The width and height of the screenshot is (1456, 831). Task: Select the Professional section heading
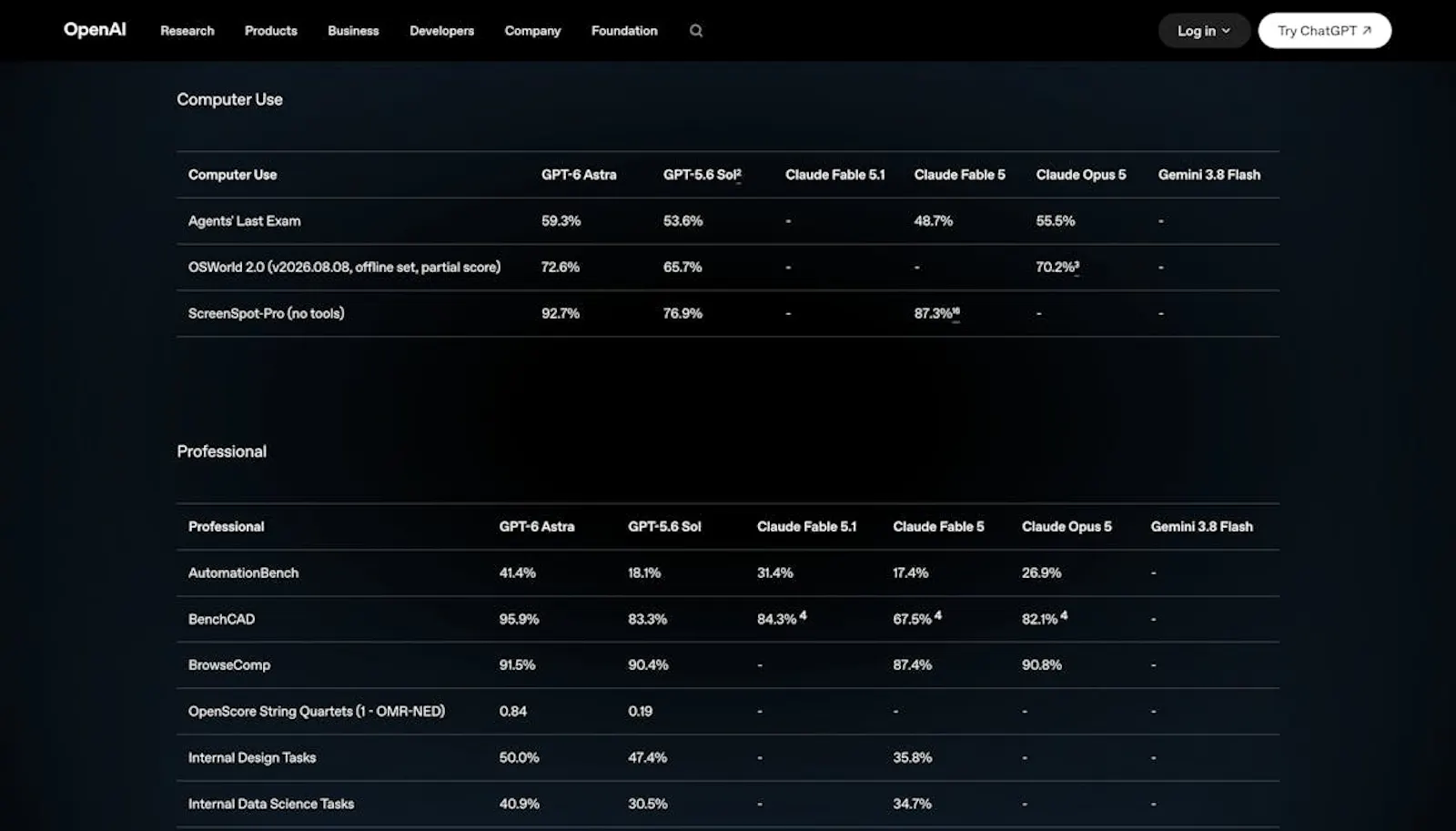click(x=222, y=451)
